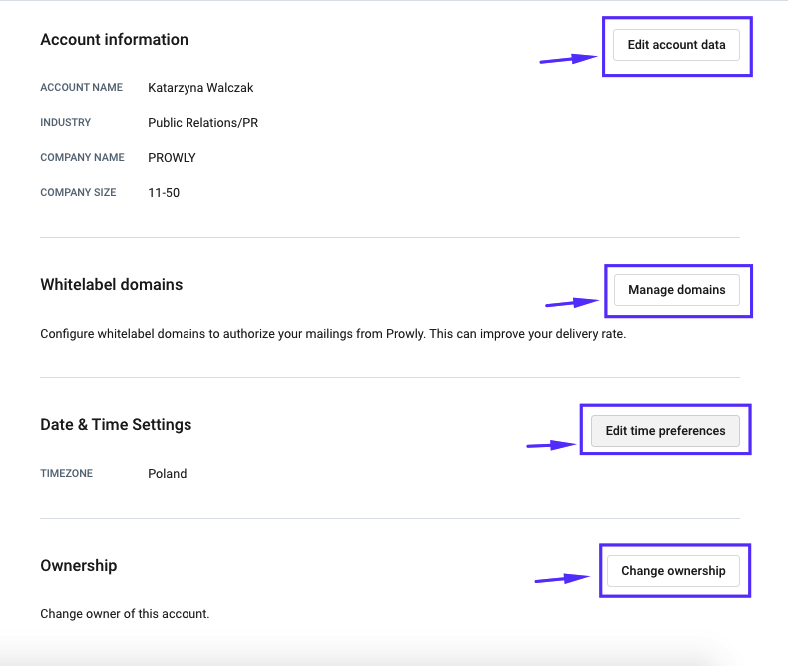This screenshot has height=666, width=788.
Task: Select the Change ownership button
Action: 673,571
